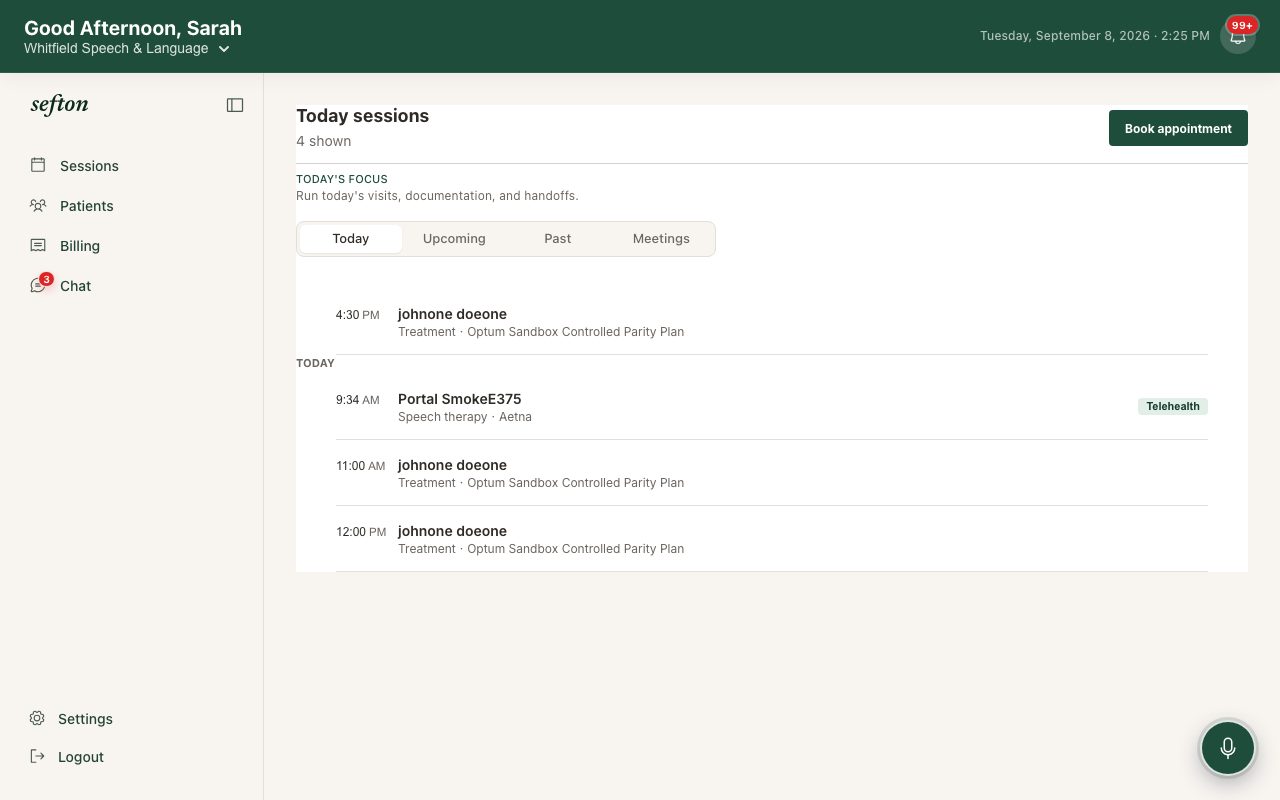Click the Chat bubble icon

(x=38, y=285)
